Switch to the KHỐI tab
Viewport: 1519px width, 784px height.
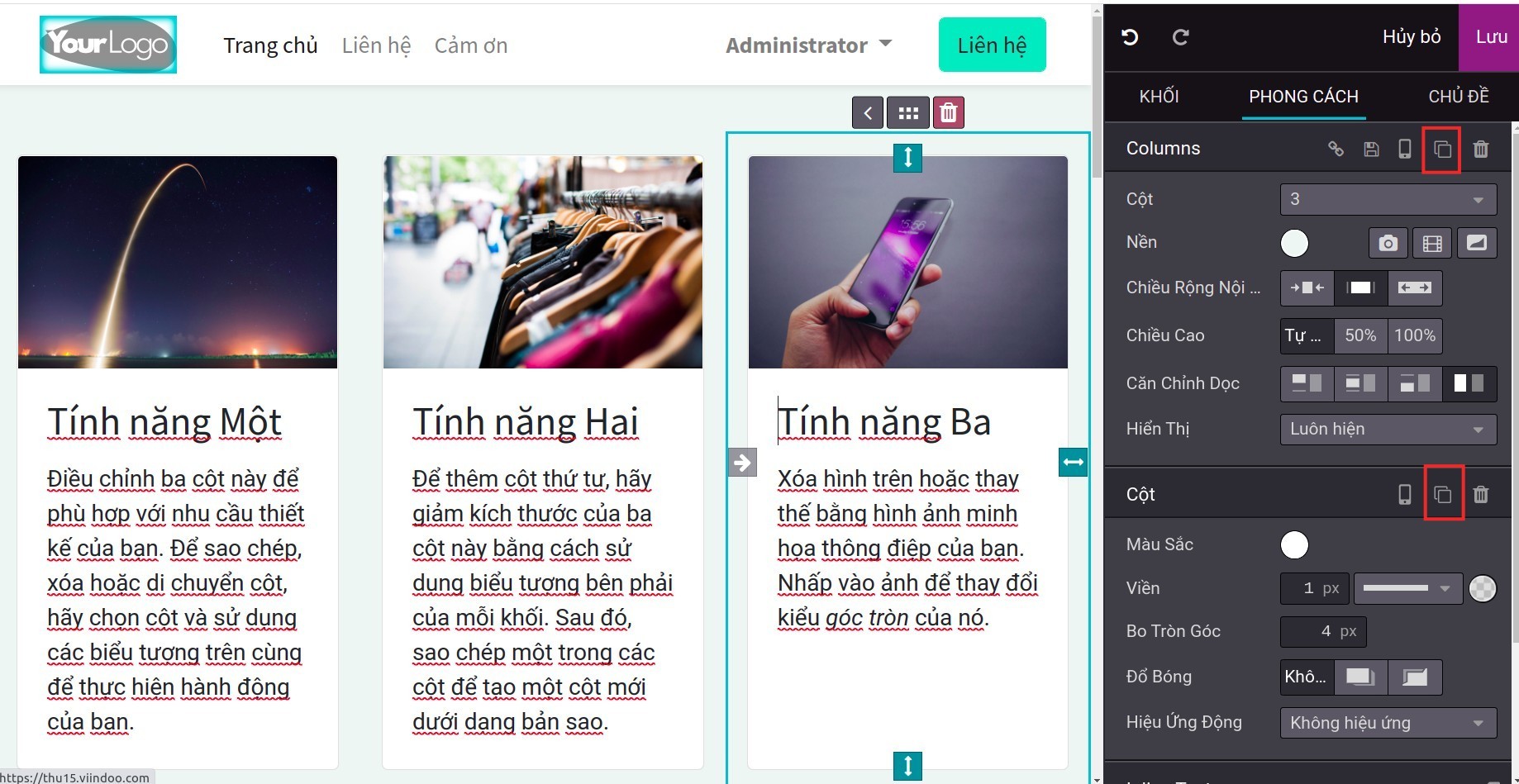(x=1159, y=96)
